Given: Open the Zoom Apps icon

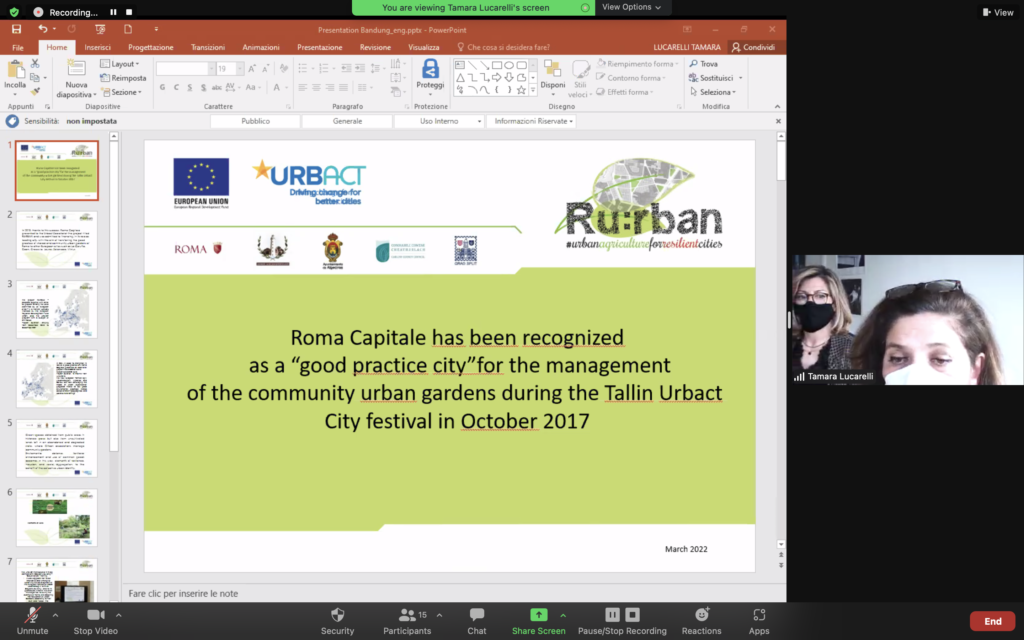Looking at the screenshot, I should point(759,615).
